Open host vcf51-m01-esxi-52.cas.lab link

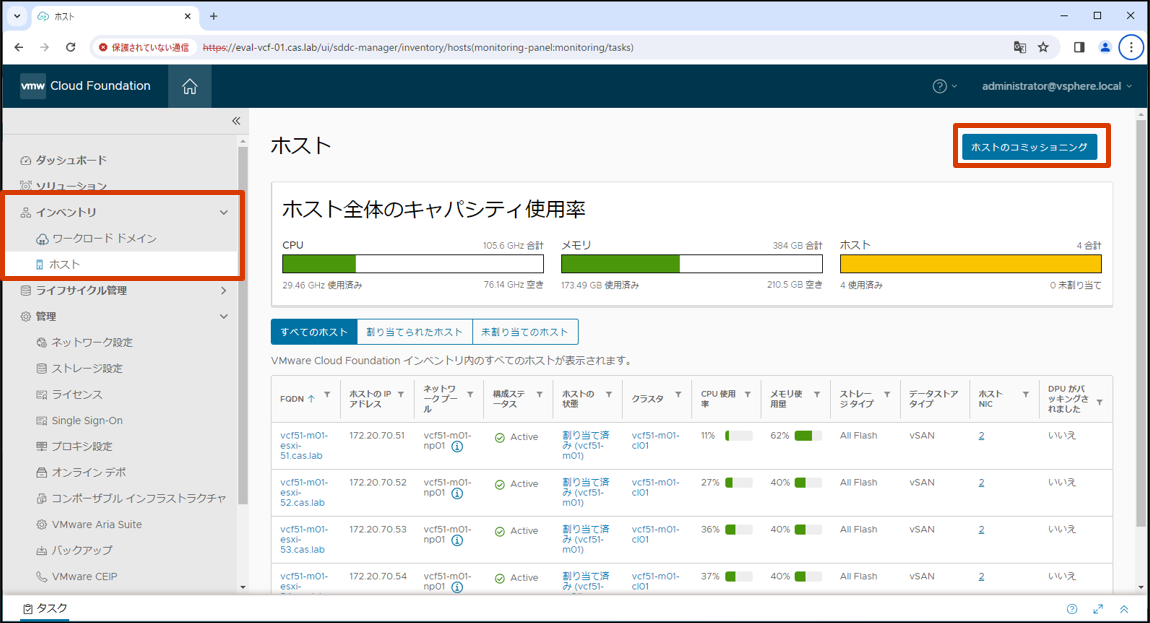(304, 492)
